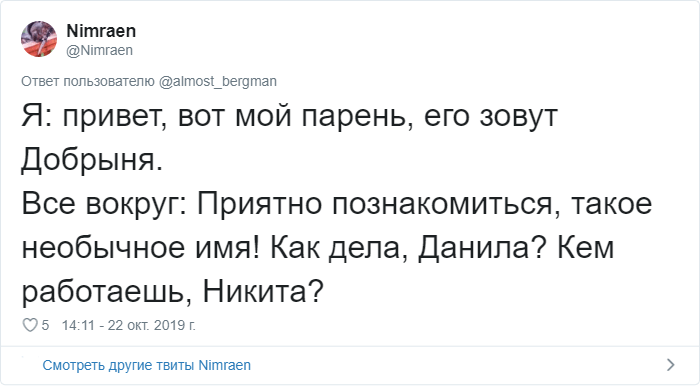Visit the @Nimraen handle link
The image size is (700, 386).
tap(100, 50)
